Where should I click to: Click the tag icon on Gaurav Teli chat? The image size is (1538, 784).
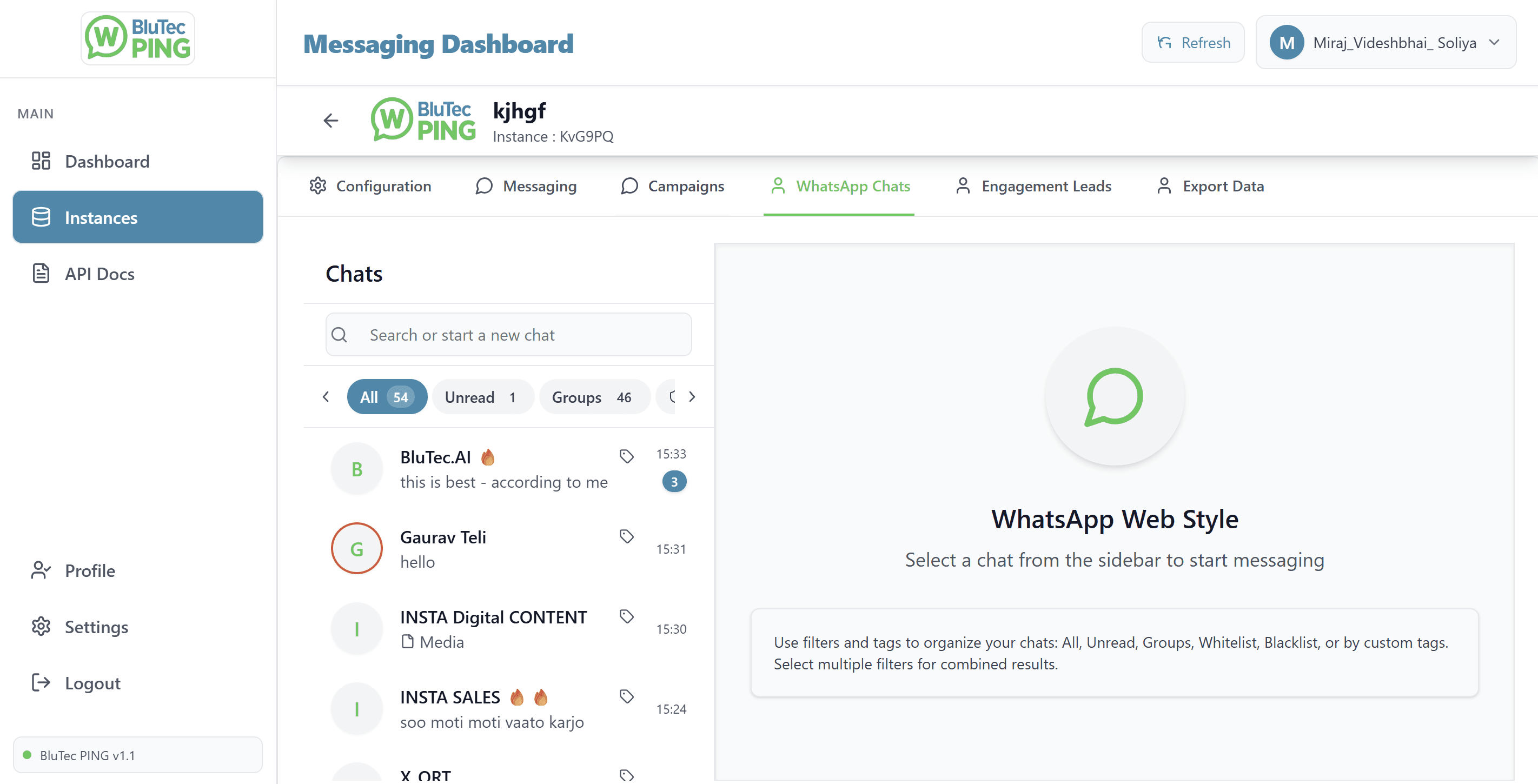click(x=626, y=536)
